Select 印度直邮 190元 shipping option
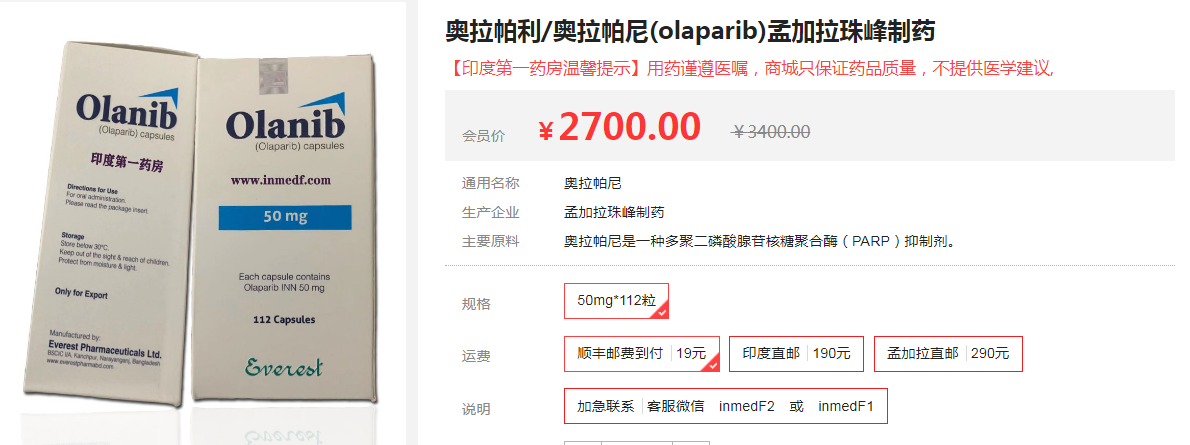 795,353
